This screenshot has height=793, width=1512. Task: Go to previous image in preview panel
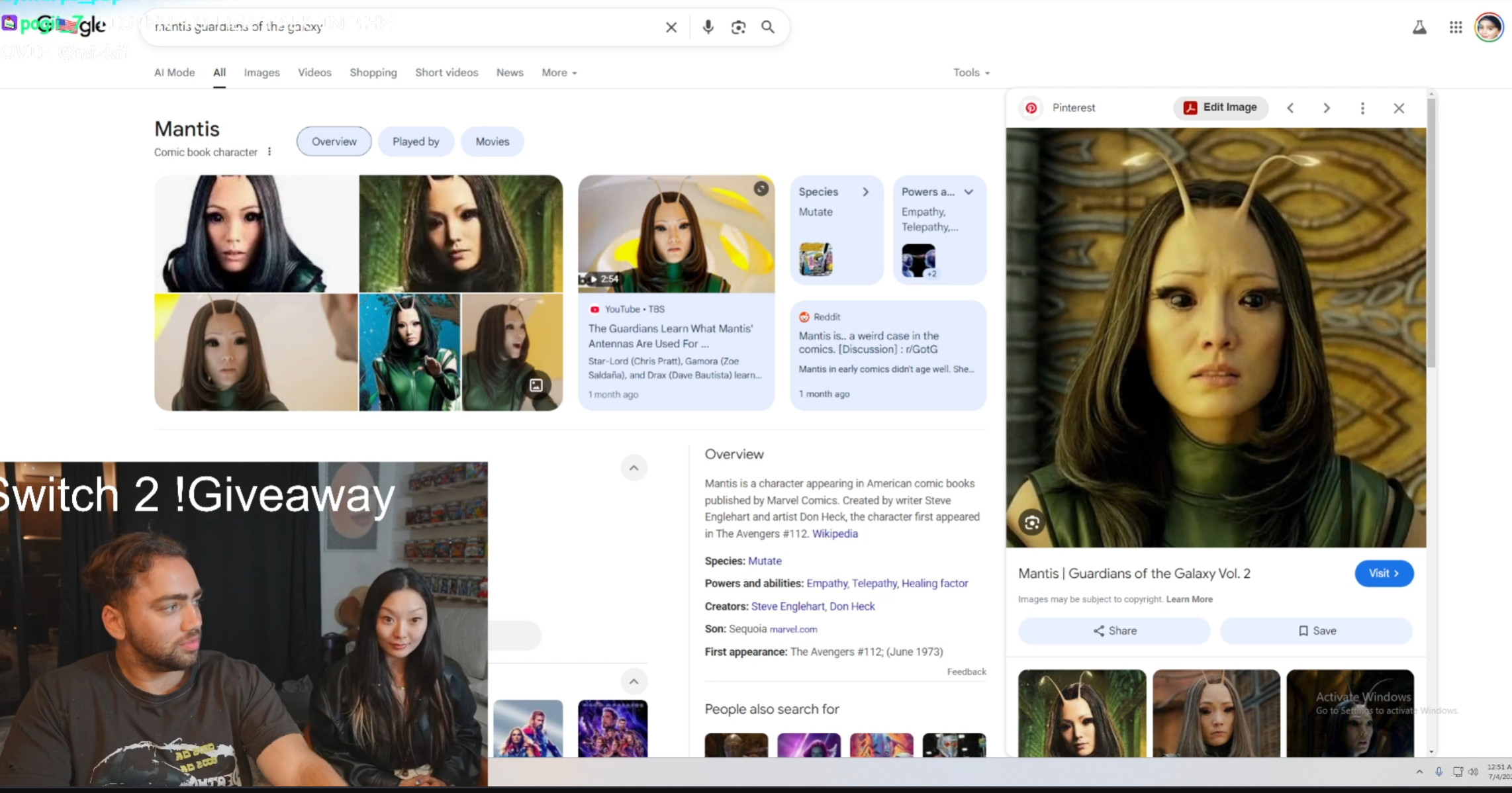(x=1290, y=108)
